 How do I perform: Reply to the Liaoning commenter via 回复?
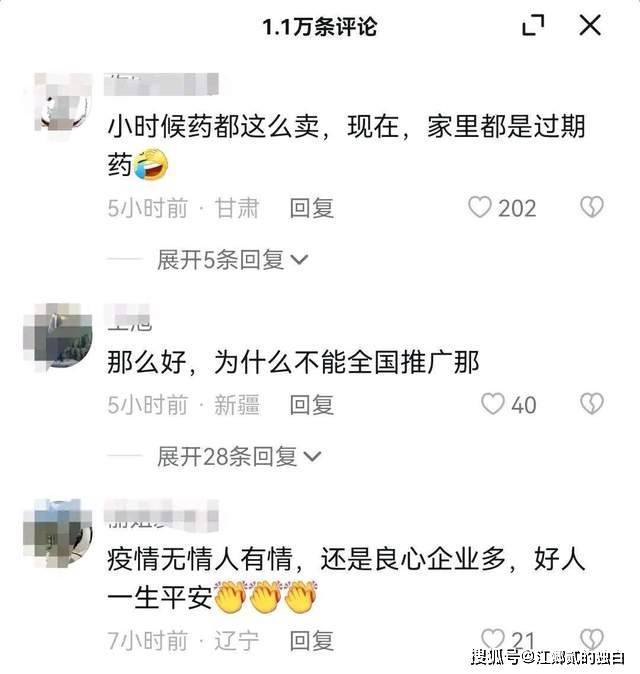312,640
